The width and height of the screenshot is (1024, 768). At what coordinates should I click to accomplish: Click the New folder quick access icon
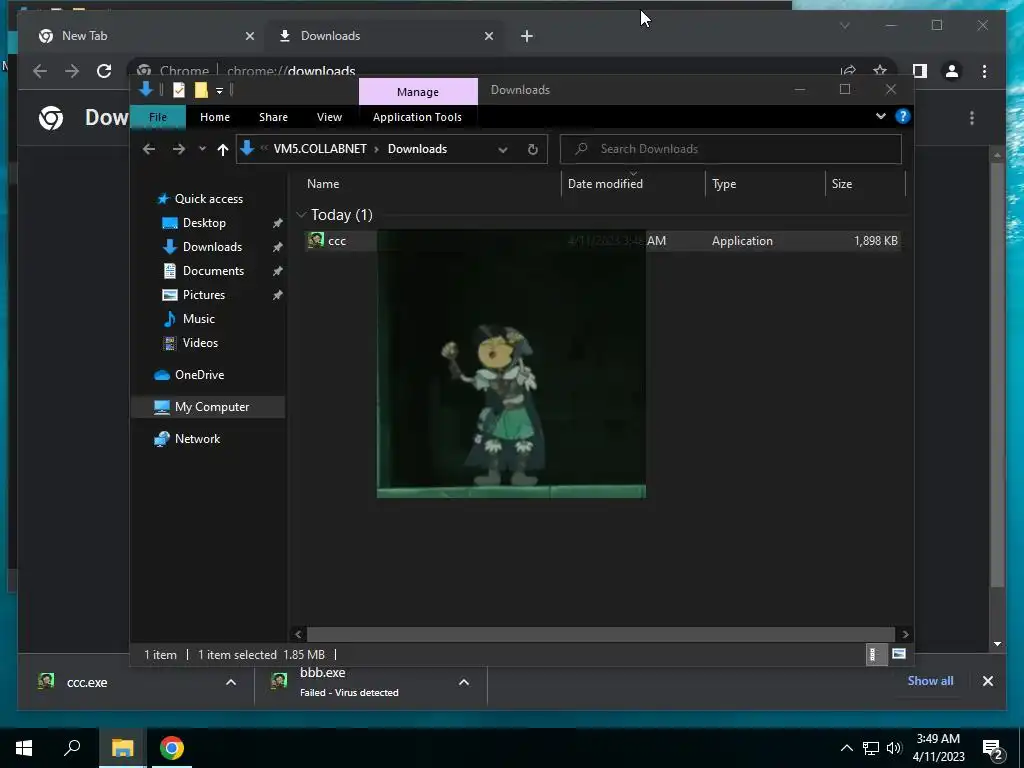(x=201, y=90)
